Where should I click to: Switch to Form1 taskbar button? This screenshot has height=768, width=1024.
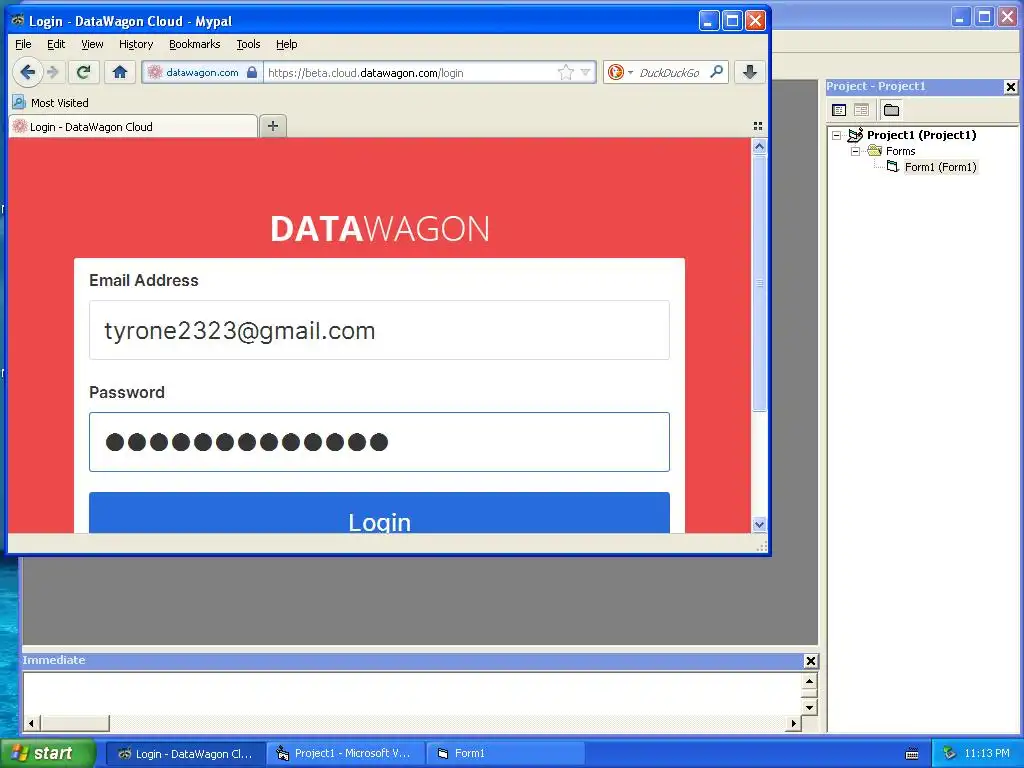(x=505, y=754)
